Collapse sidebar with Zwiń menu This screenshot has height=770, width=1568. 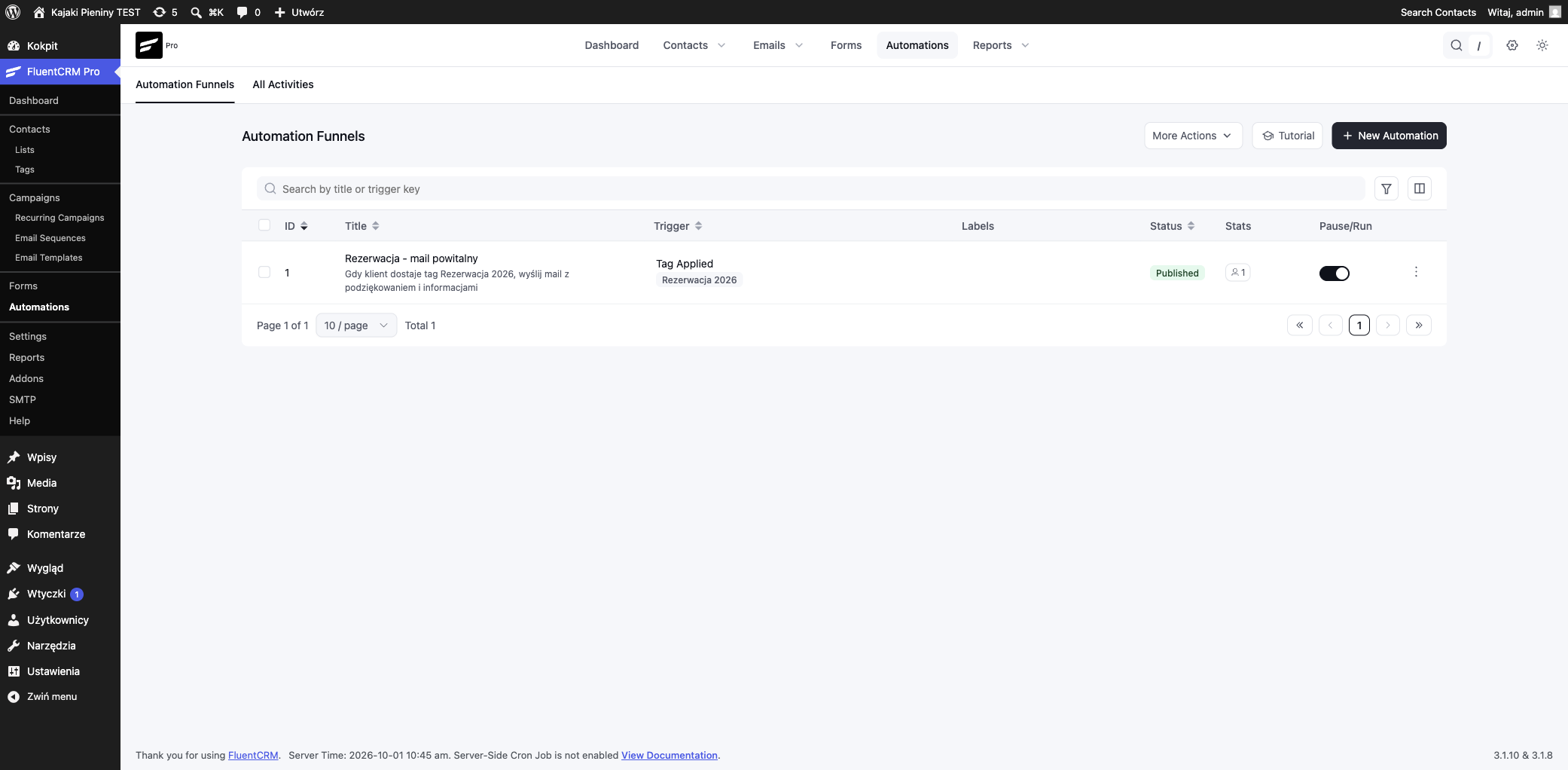[52, 696]
